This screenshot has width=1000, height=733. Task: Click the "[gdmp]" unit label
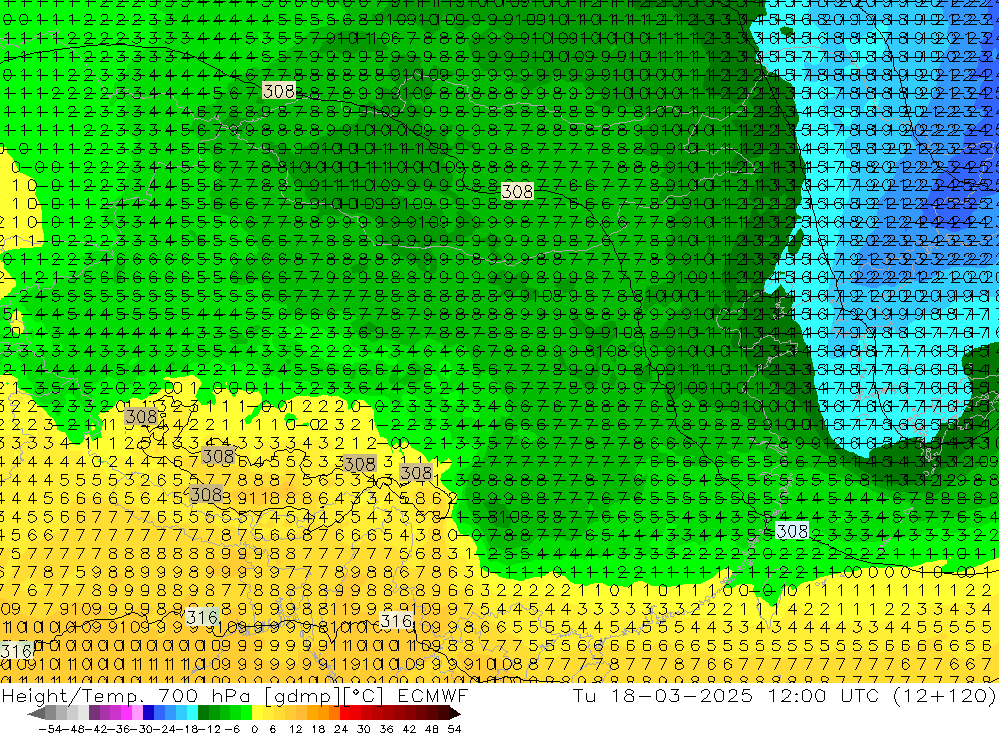pos(302,696)
